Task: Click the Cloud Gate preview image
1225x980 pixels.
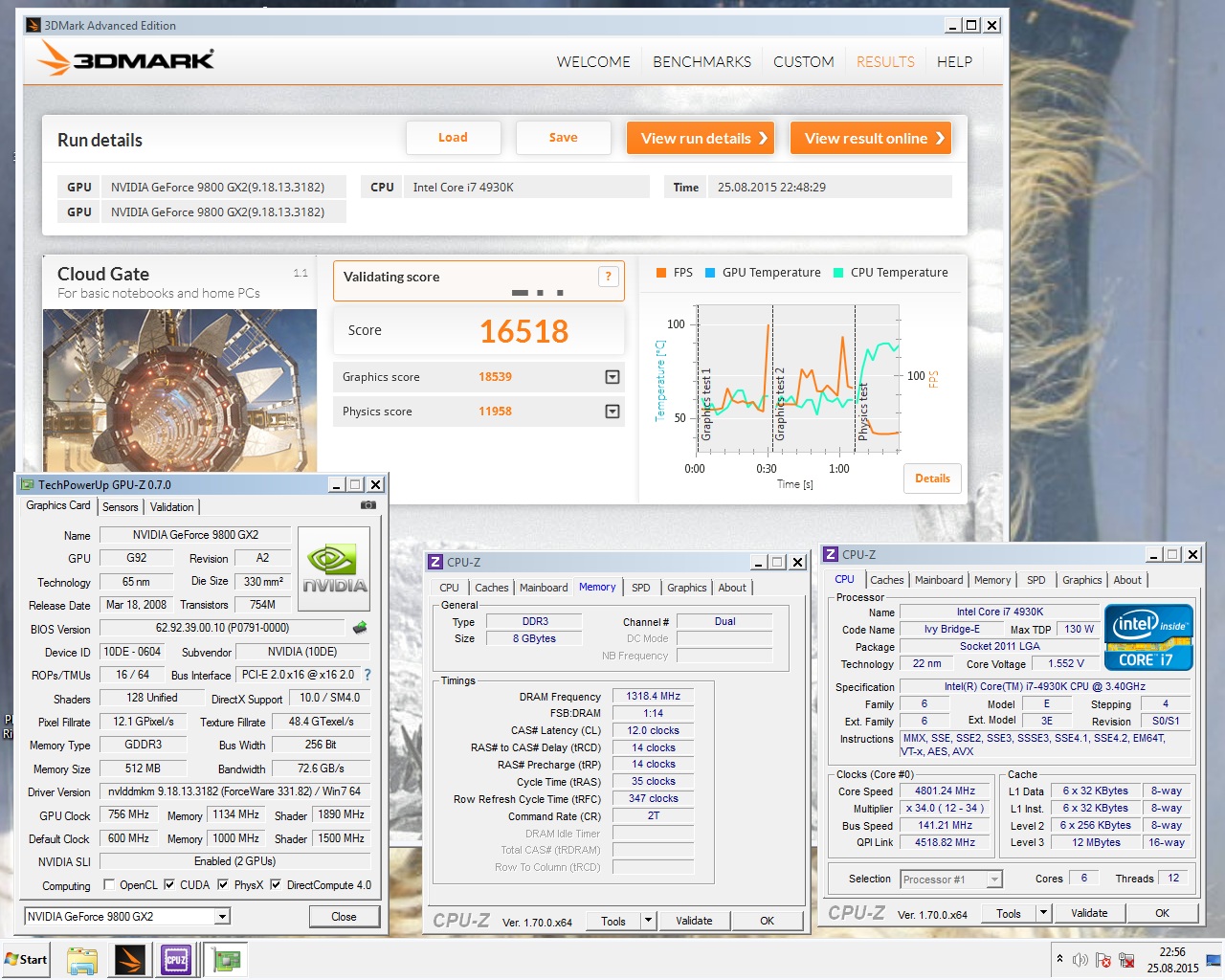Action: click(180, 390)
